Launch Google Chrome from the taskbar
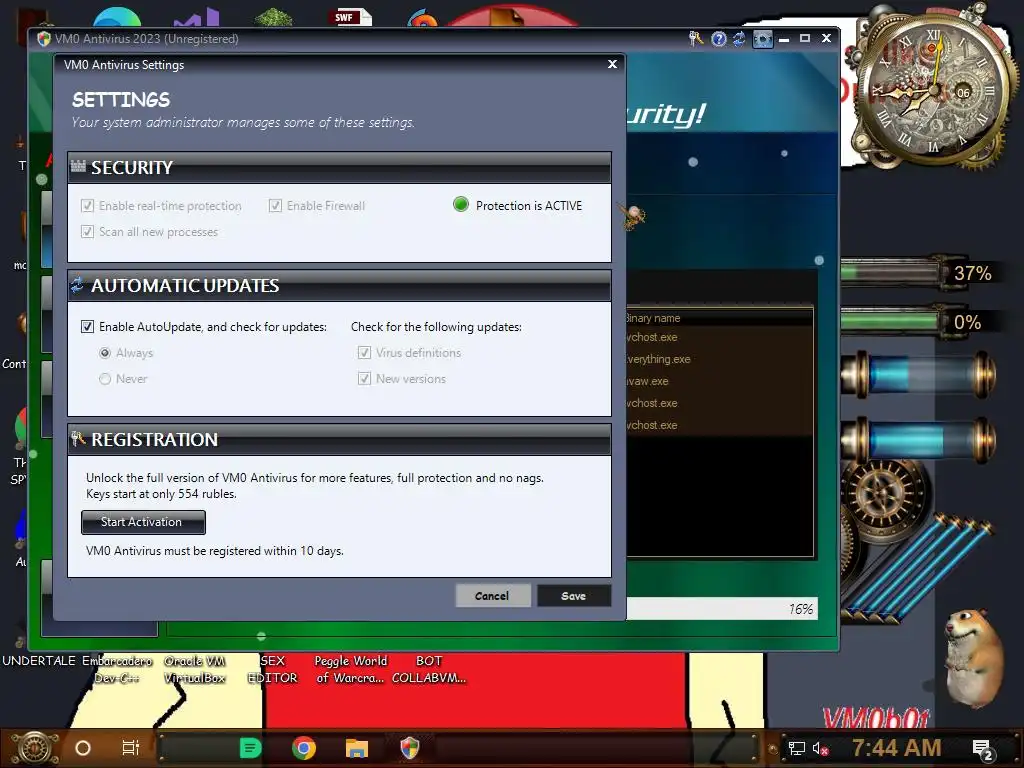Screen dimensions: 1024x768 (304, 748)
